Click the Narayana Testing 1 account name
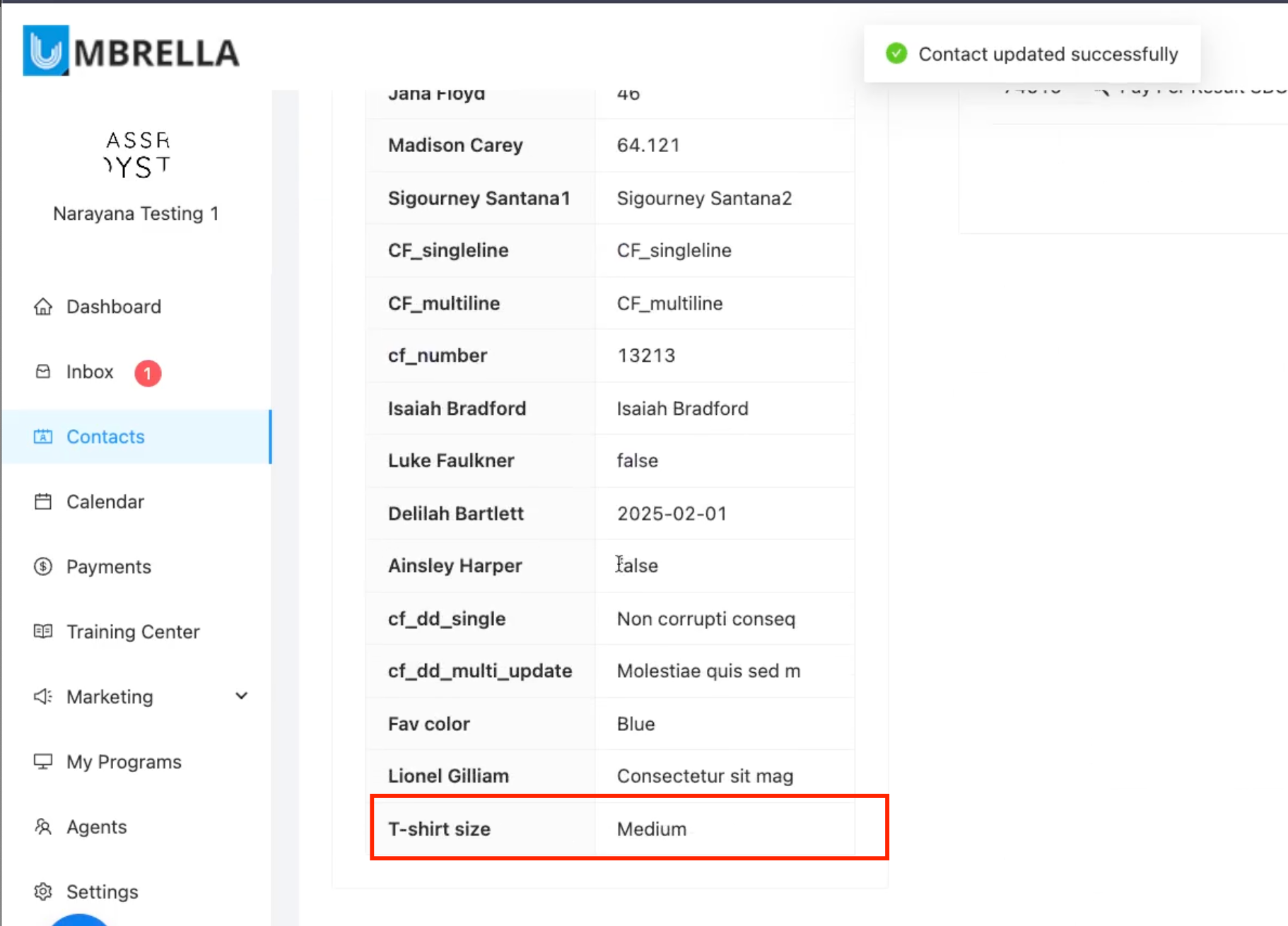The width and height of the screenshot is (1288, 926). pyautogui.click(x=136, y=213)
